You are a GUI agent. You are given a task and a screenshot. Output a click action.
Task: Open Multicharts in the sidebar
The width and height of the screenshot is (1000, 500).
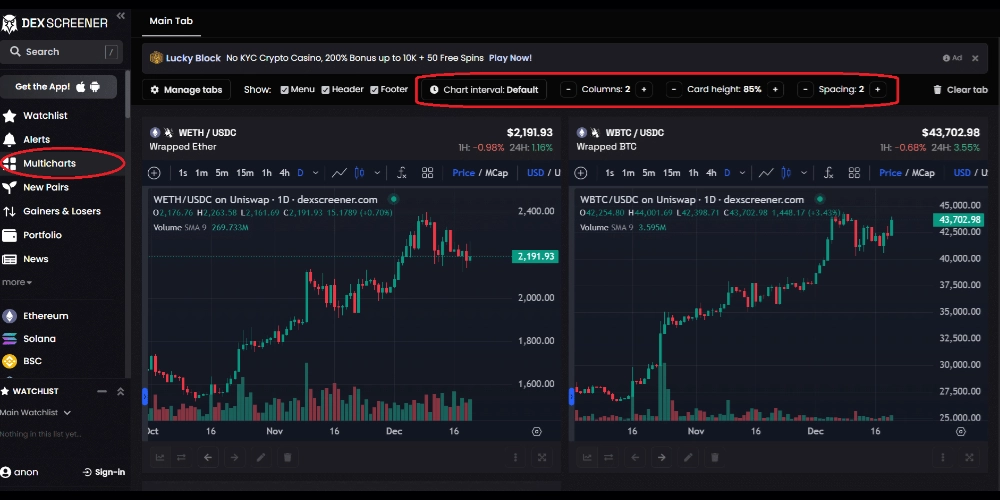coord(40,163)
